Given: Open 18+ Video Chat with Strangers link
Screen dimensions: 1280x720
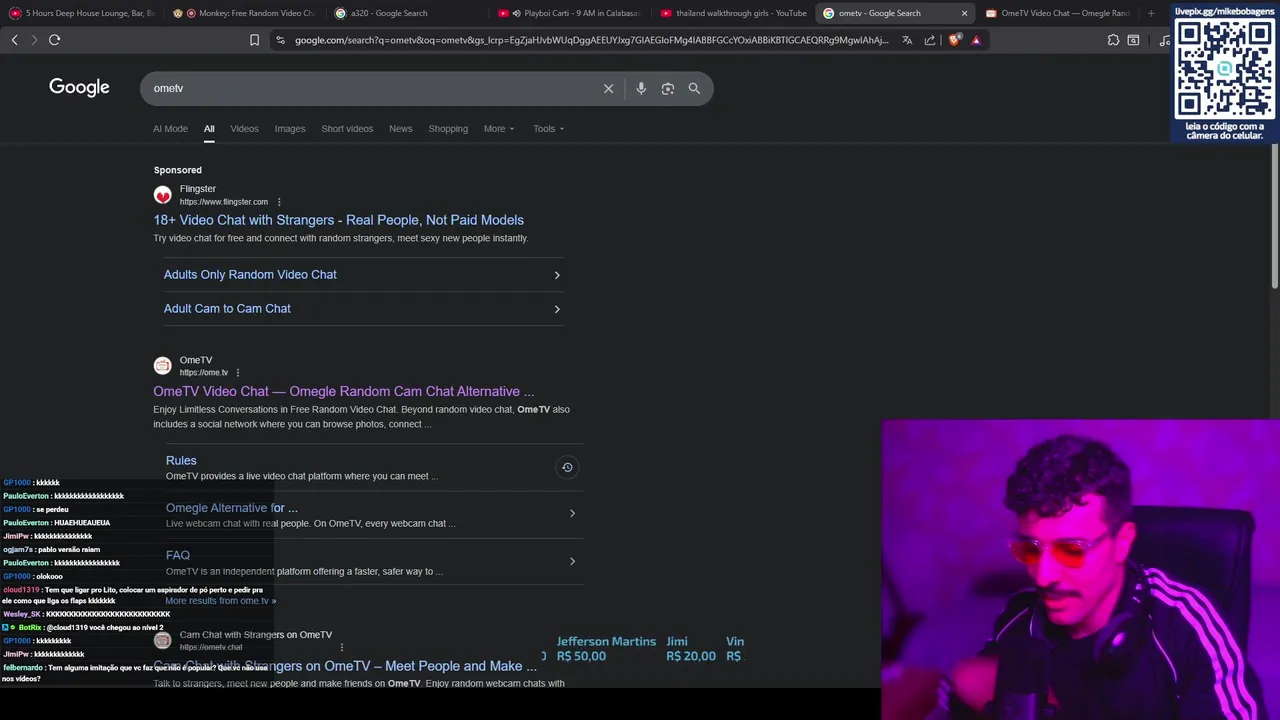Looking at the screenshot, I should [x=338, y=220].
